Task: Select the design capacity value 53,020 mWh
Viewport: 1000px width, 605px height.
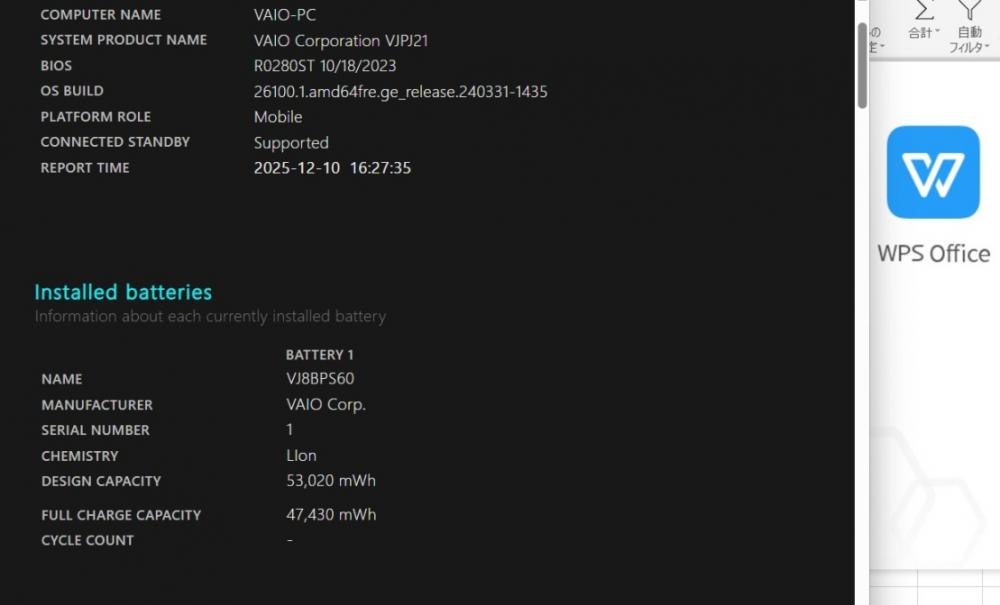Action: pos(331,481)
